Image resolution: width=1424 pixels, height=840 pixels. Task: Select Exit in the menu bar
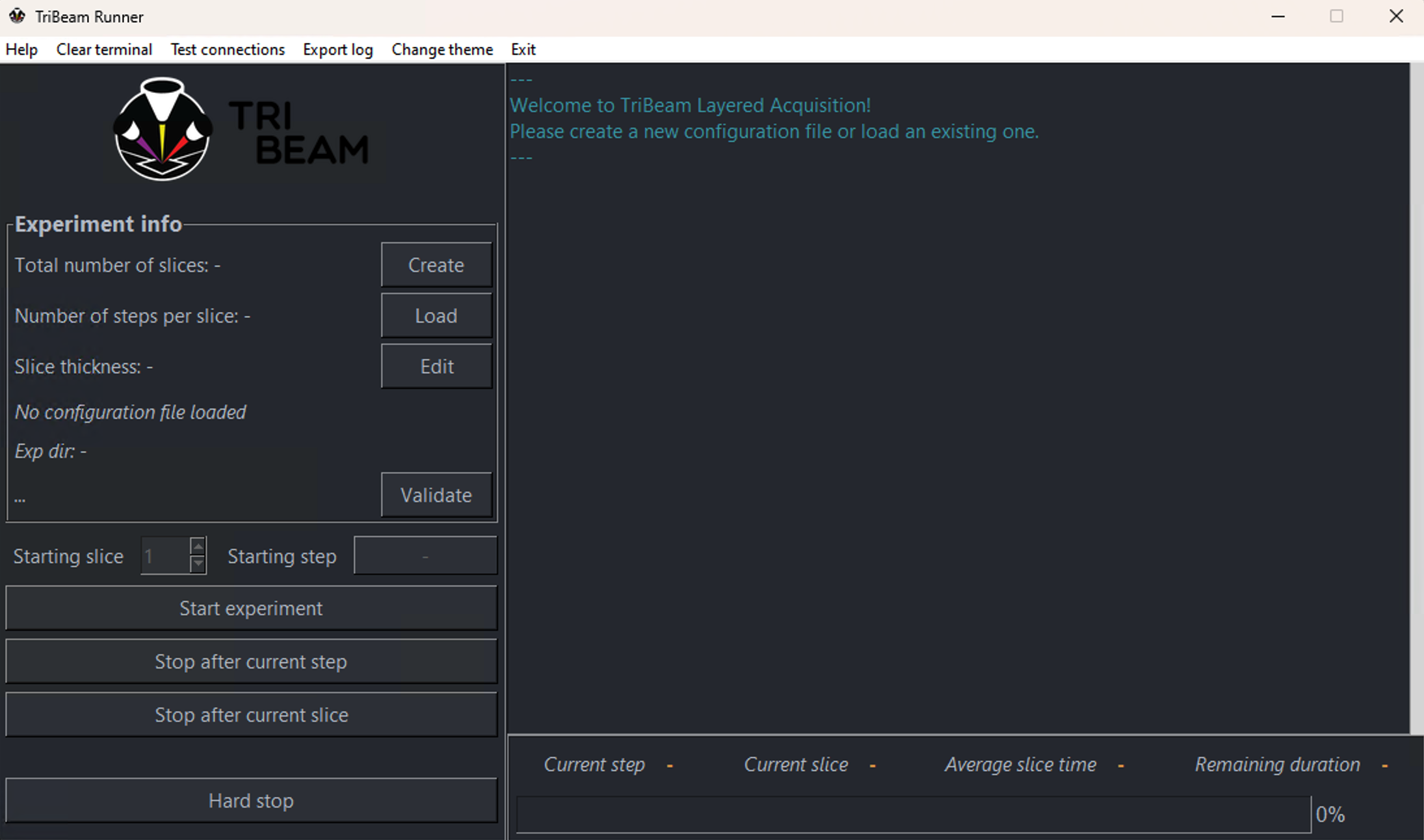tap(523, 49)
